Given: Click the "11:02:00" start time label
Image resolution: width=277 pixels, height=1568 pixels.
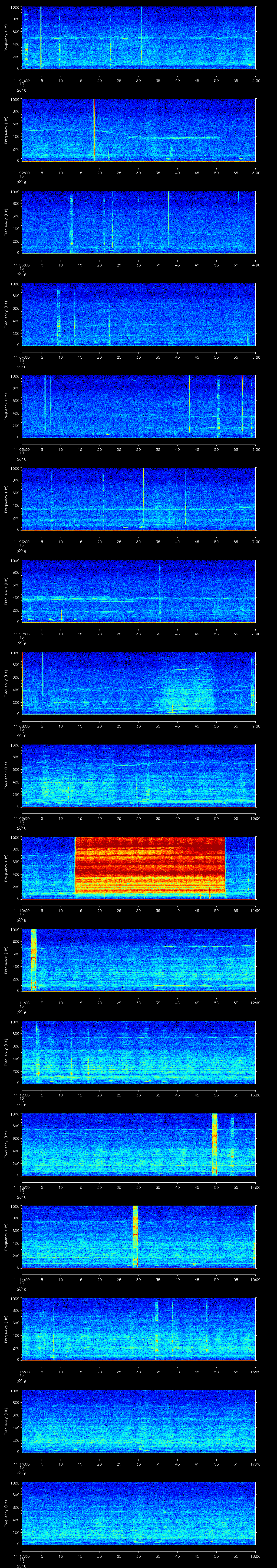Looking at the screenshot, I should [22, 173].
